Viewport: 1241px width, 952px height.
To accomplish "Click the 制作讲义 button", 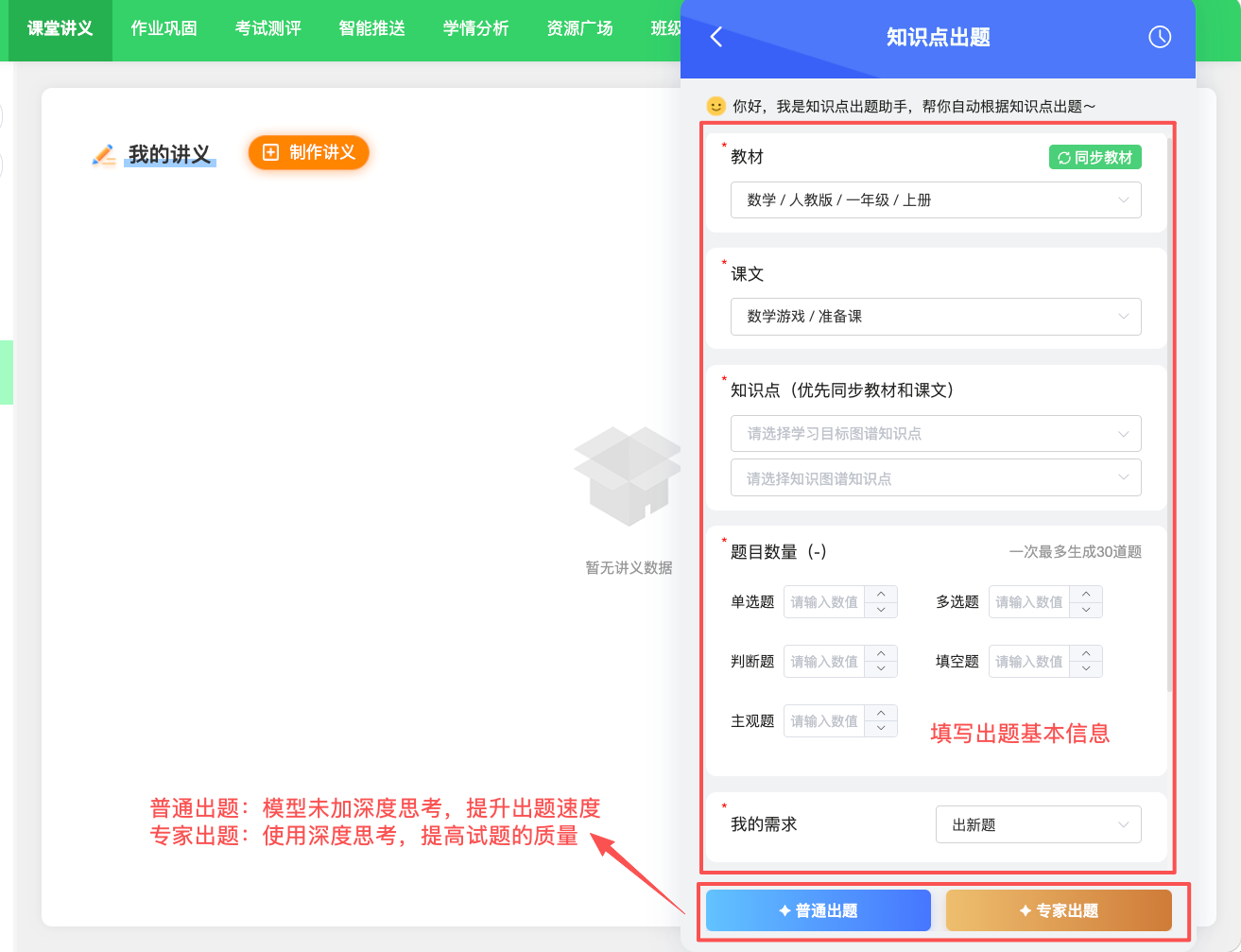I will [308, 152].
